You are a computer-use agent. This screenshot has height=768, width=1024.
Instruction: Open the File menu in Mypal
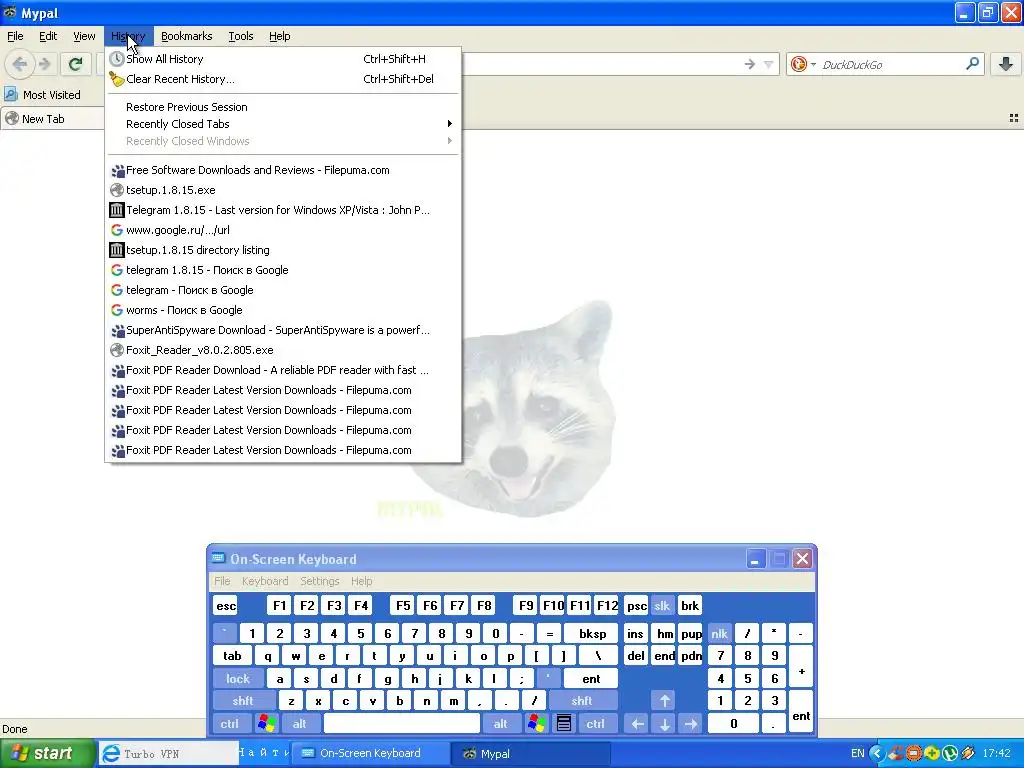click(x=15, y=36)
